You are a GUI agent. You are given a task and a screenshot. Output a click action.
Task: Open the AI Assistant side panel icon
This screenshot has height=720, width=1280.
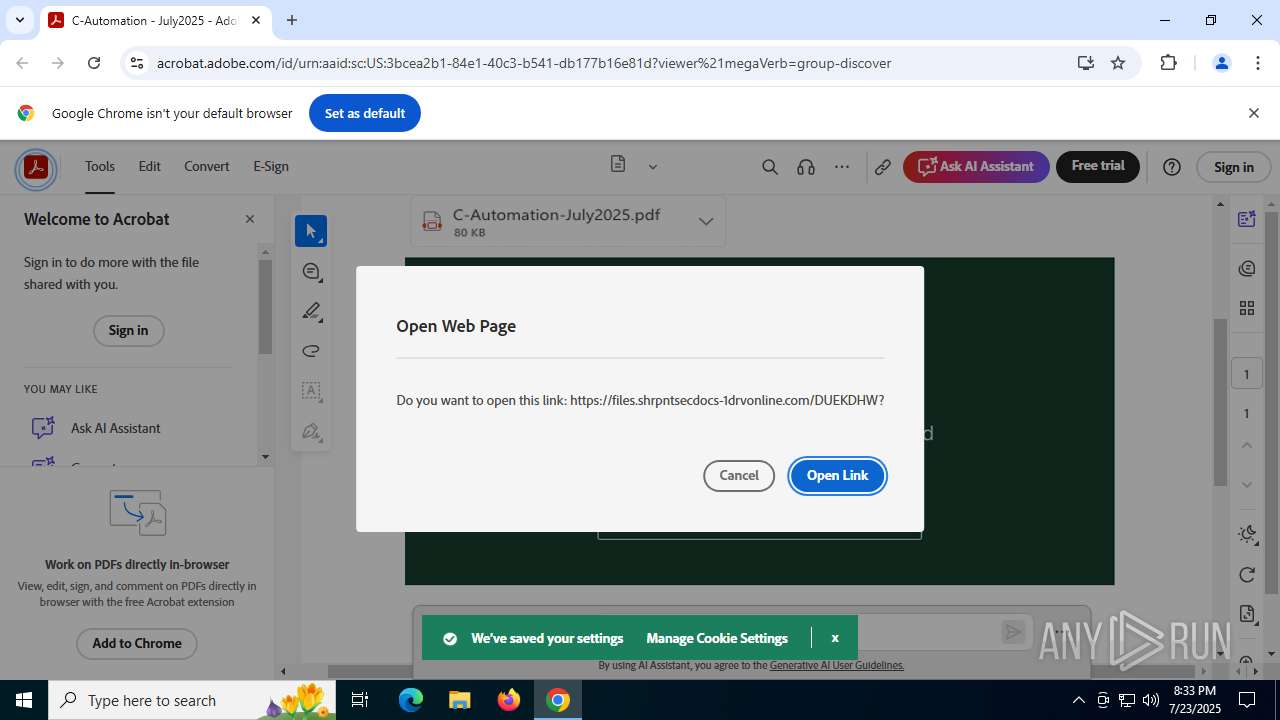[1246, 219]
